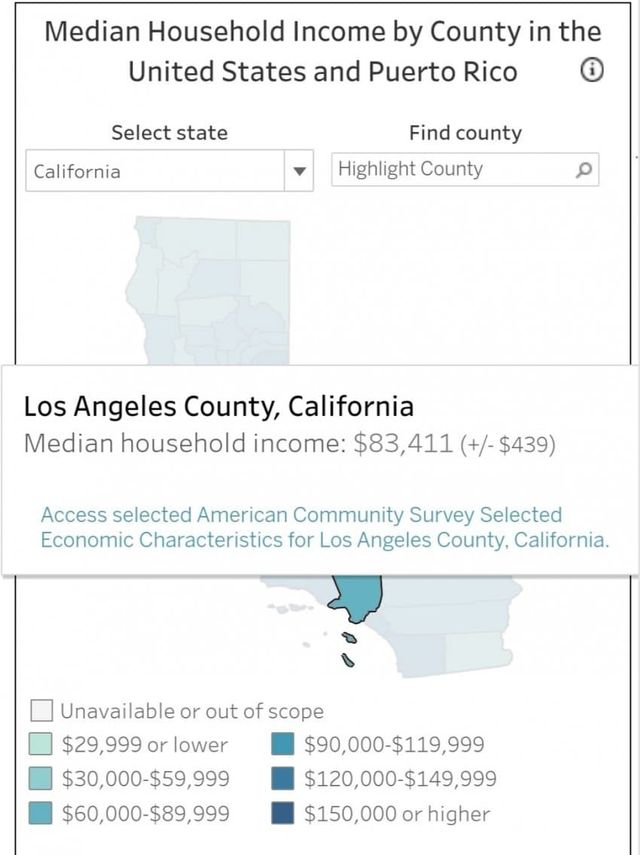Click the search magnifier in Find county

[x=585, y=170]
